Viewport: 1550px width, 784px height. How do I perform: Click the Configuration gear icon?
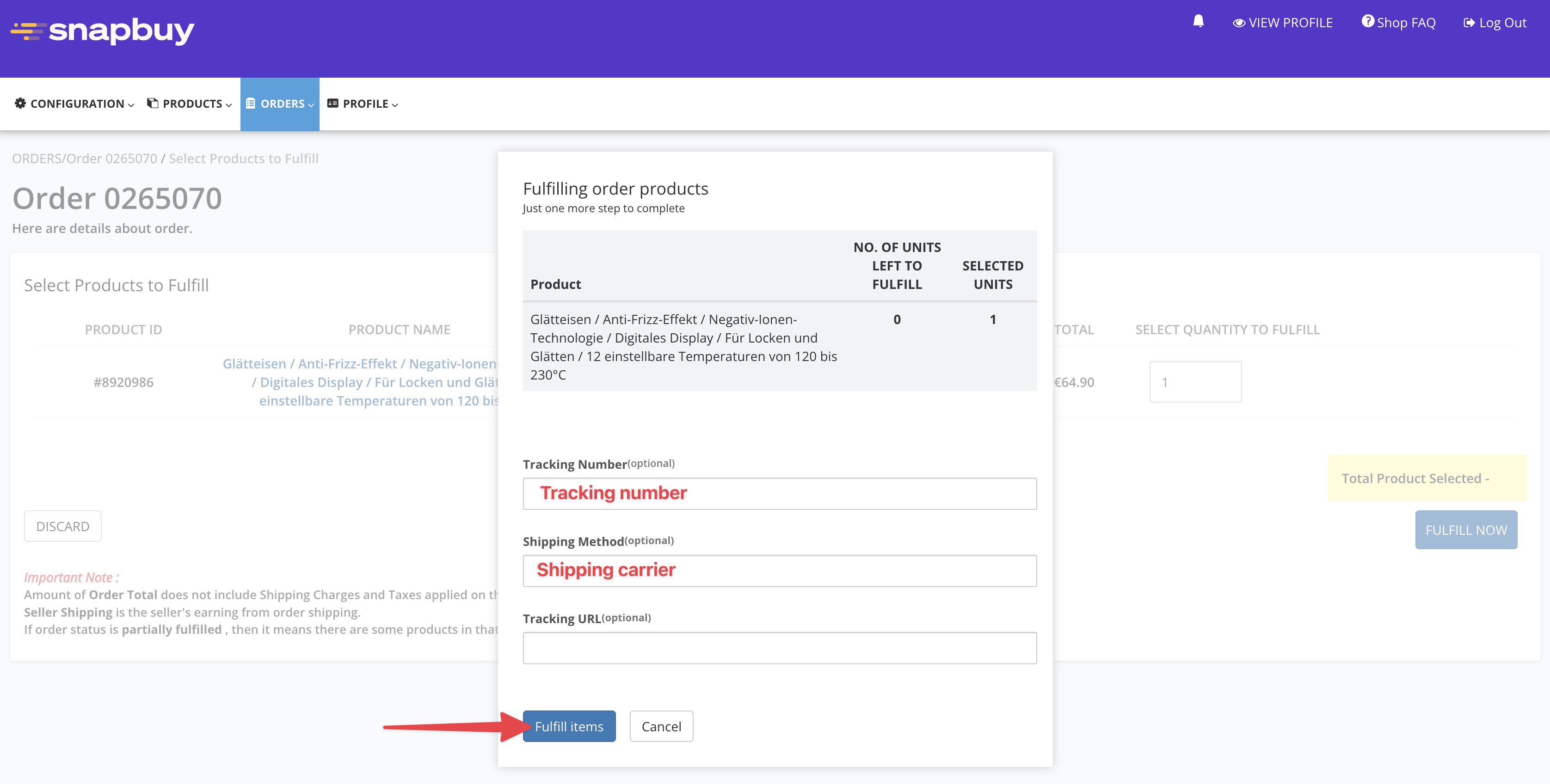coord(20,104)
